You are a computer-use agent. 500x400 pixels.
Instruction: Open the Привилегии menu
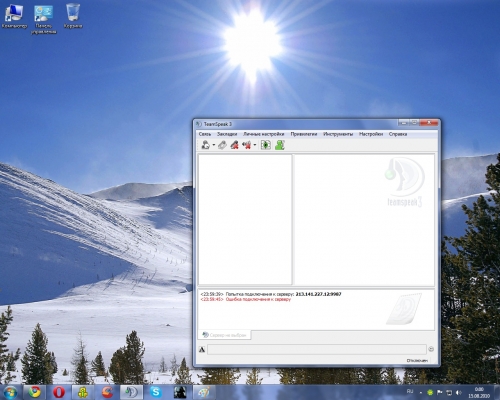tap(304, 134)
